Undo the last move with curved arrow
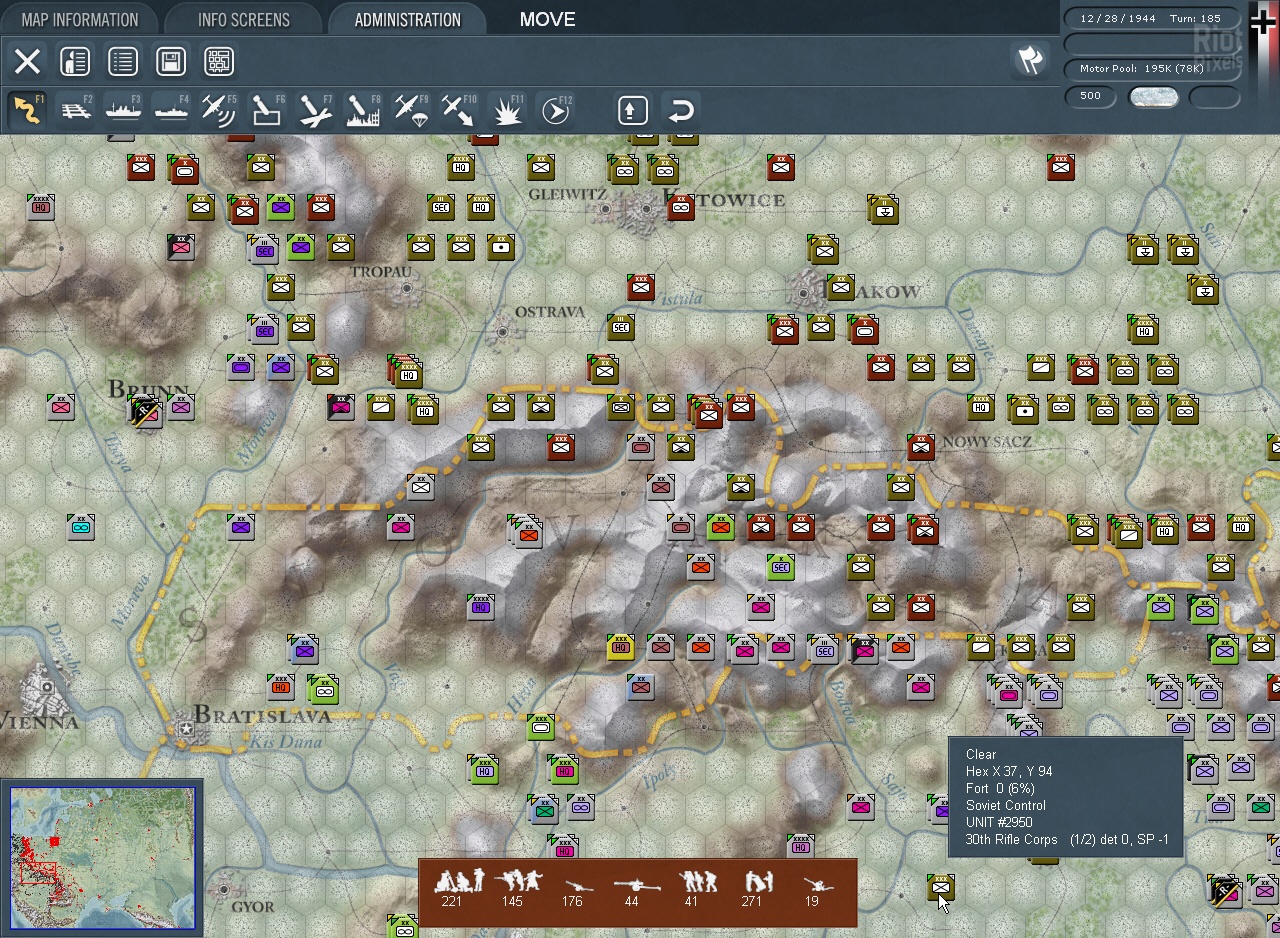Screen dimensions: 1280x938 pos(681,110)
